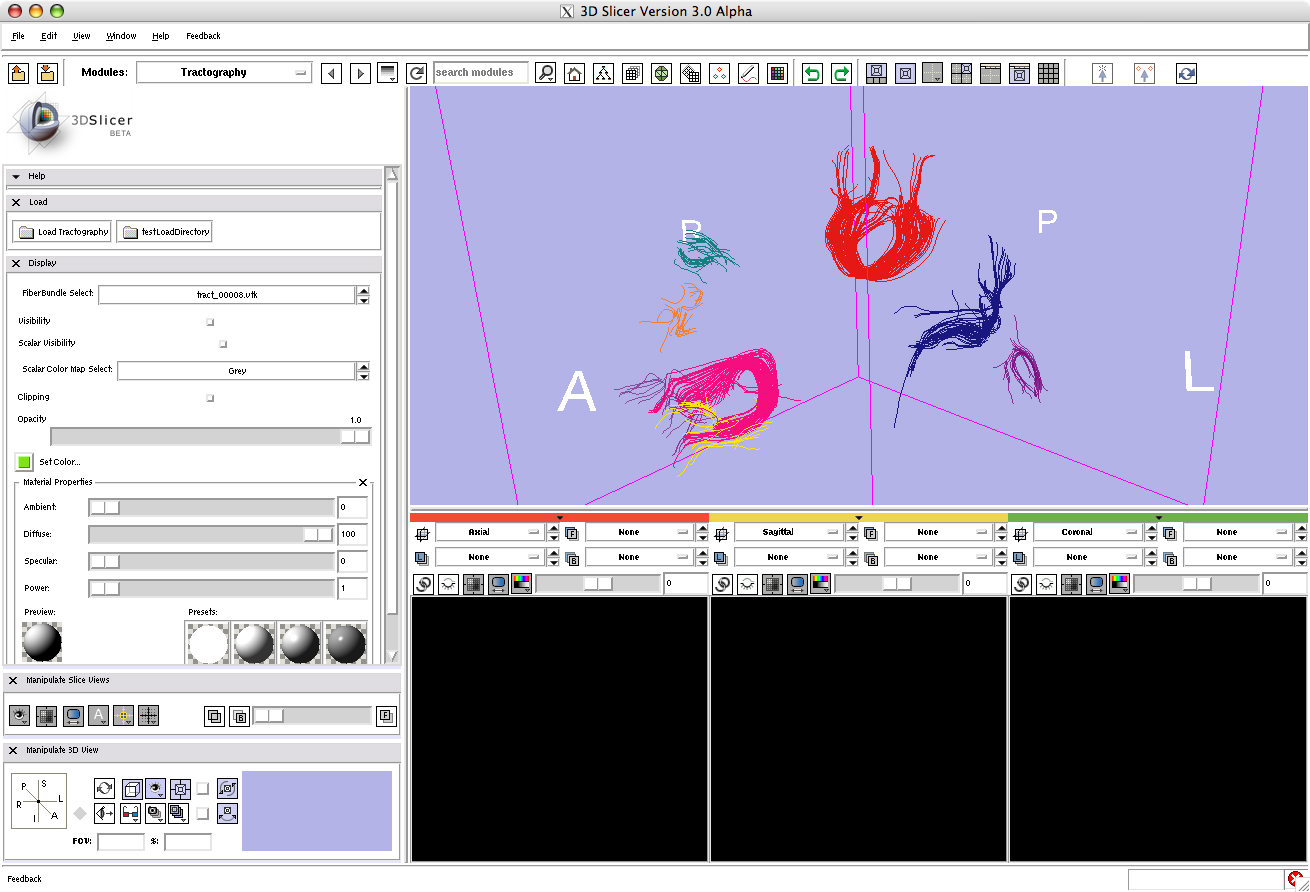Click the undo arrow in toolbar
Screen dimensions: 1310x892
tap(813, 73)
